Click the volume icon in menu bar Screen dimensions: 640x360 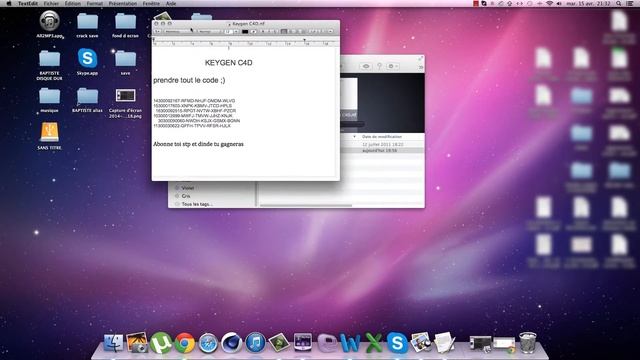559,3
